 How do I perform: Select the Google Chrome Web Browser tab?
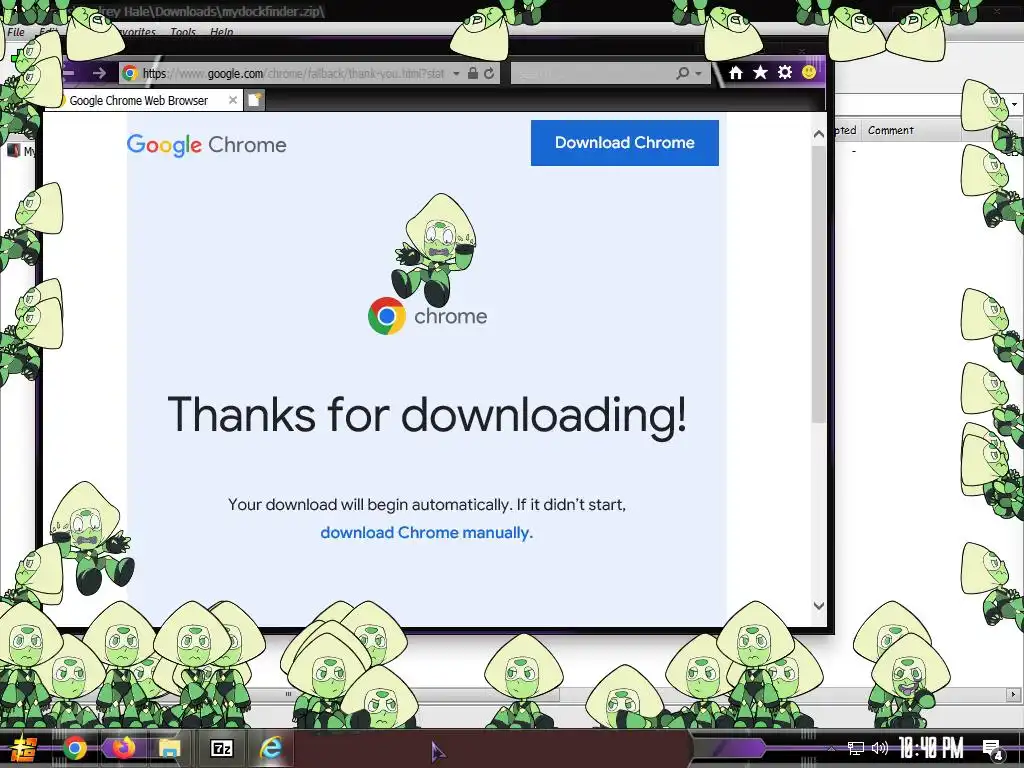138,101
